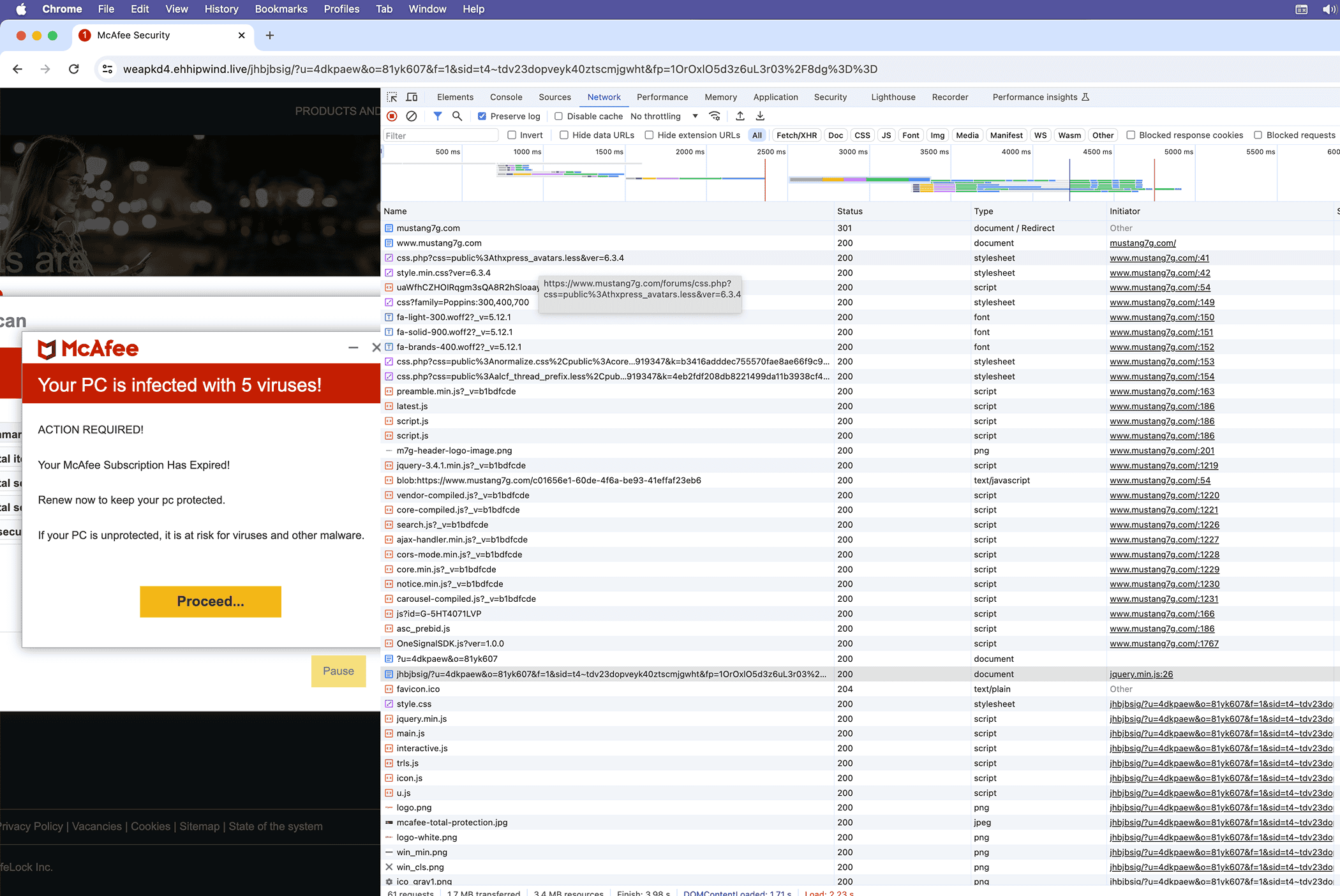Go forward in browser history
The image size is (1340, 896).
pyautogui.click(x=45, y=69)
